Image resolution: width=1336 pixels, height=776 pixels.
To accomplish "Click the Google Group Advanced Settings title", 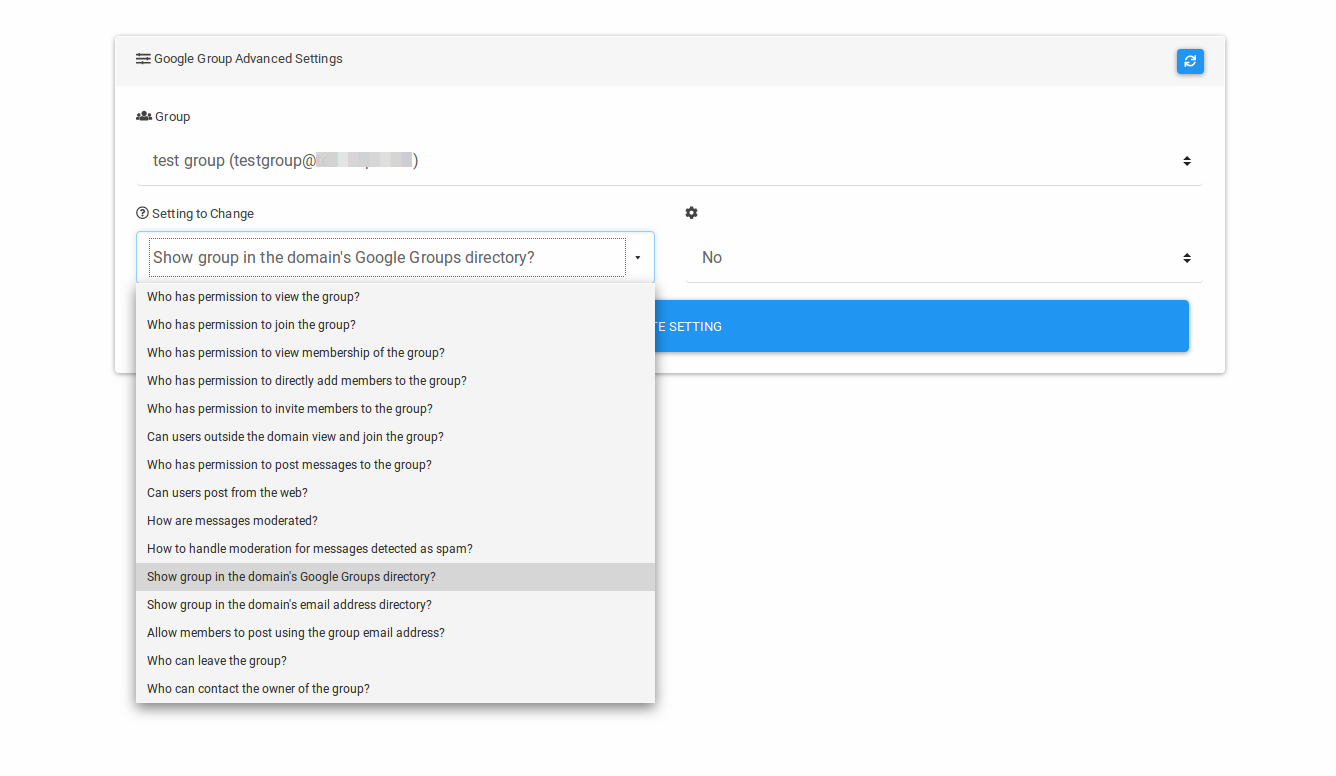I will [x=248, y=59].
